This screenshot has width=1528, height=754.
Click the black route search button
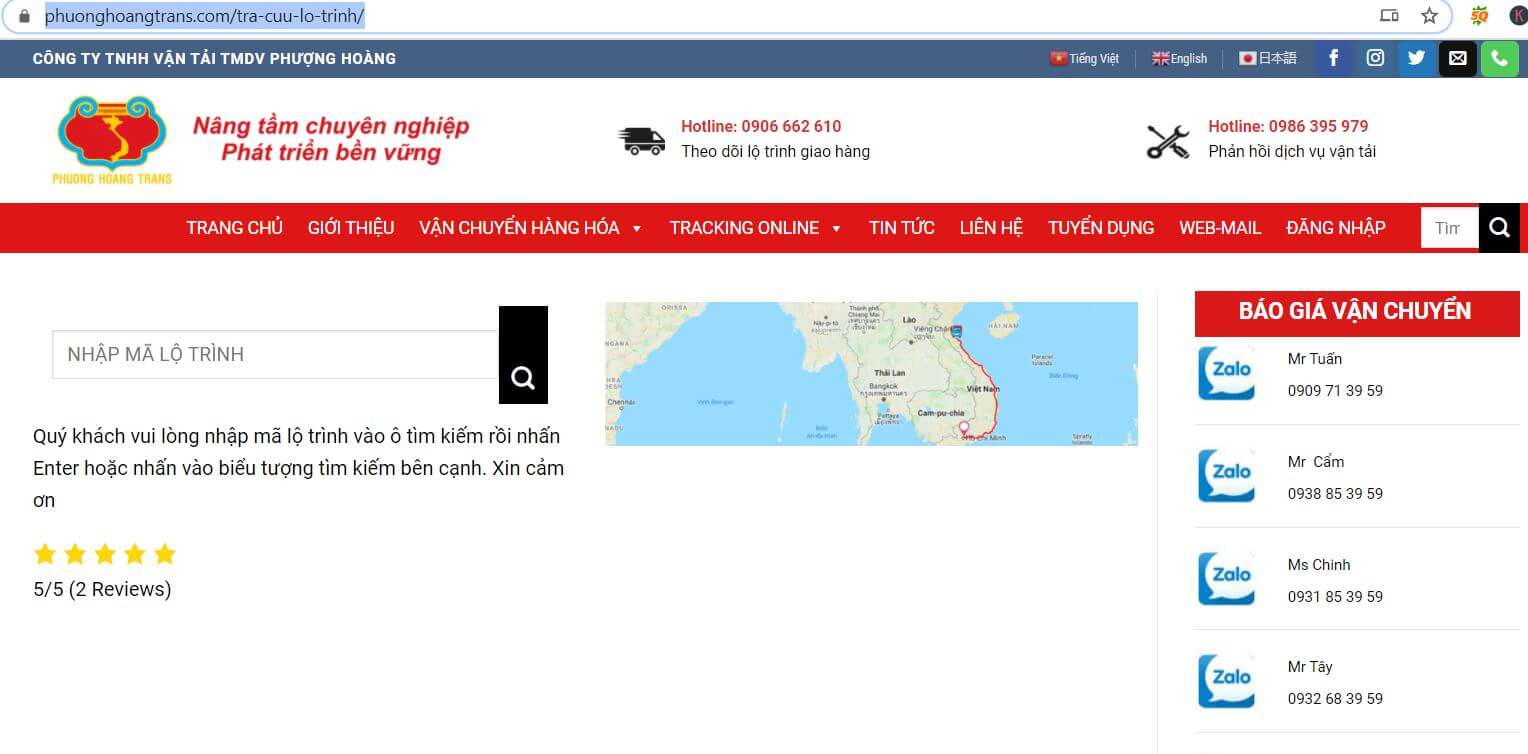[523, 355]
